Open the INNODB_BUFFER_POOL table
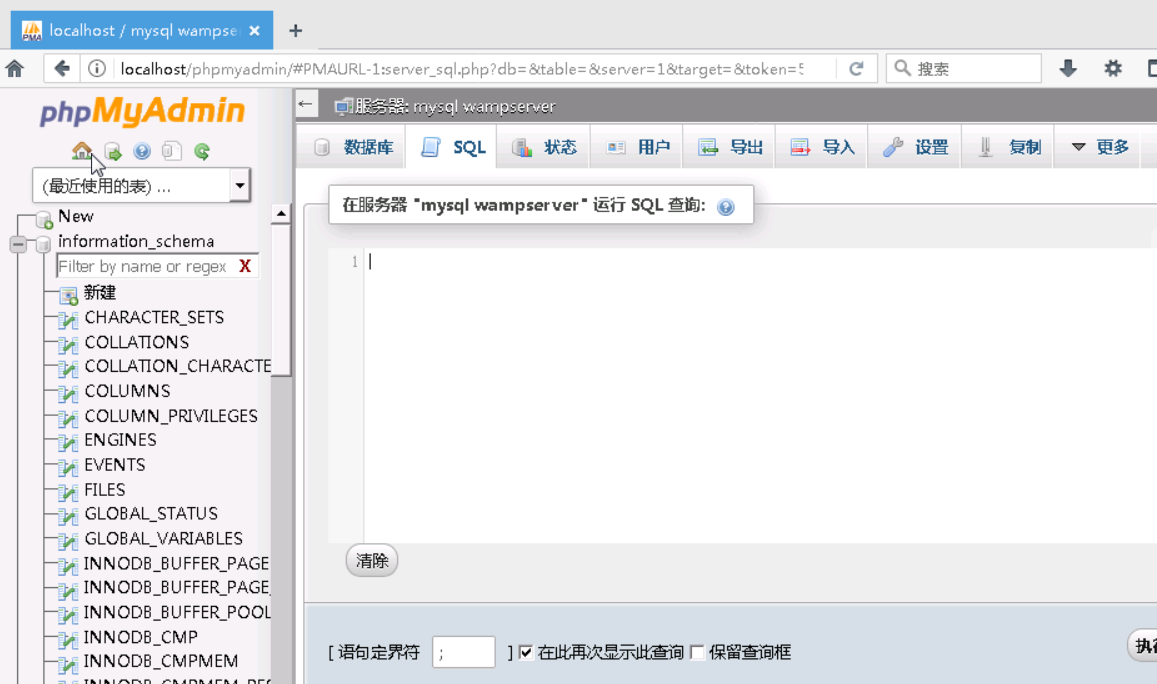This screenshot has width=1157, height=684. 177,612
